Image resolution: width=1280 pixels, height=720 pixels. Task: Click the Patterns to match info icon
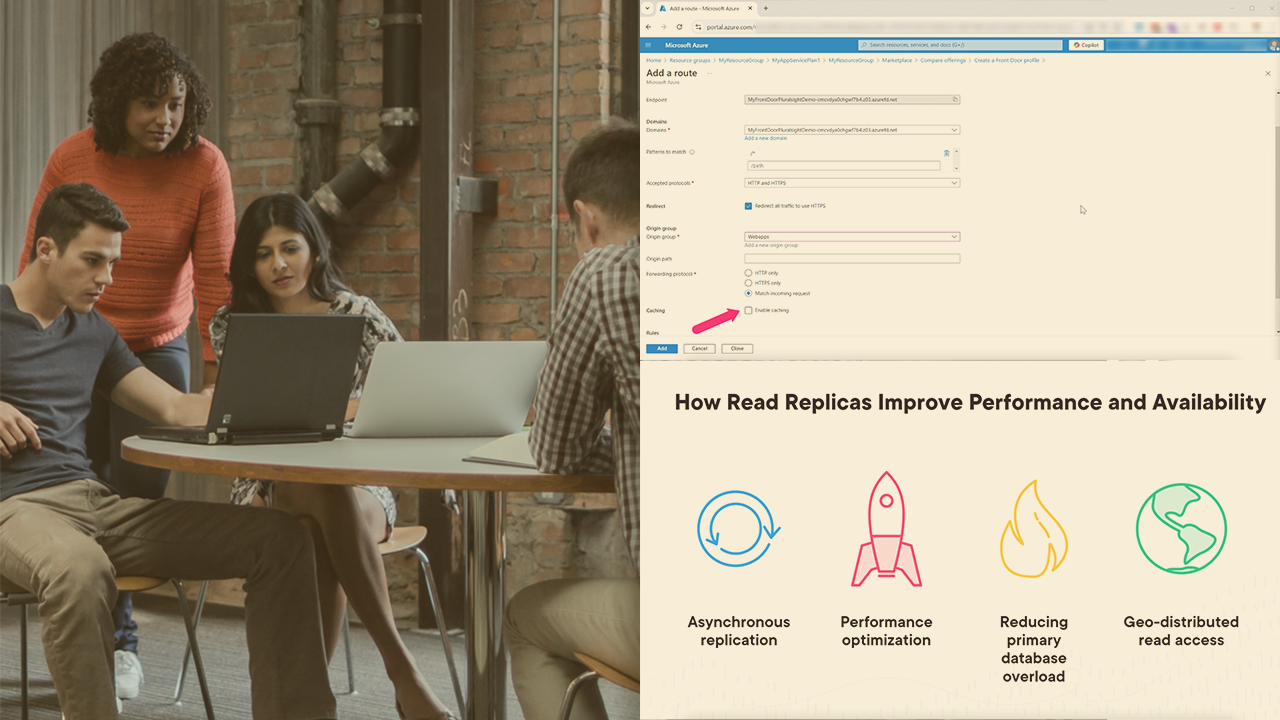pos(692,152)
